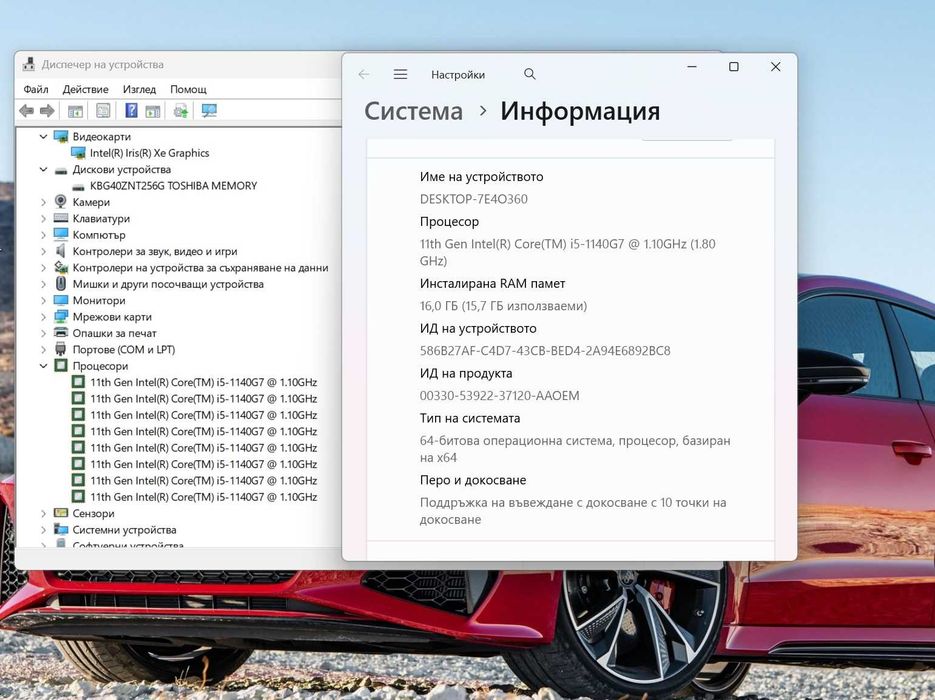Click the Камери webcam icon
935x700 pixels.
coord(61,202)
